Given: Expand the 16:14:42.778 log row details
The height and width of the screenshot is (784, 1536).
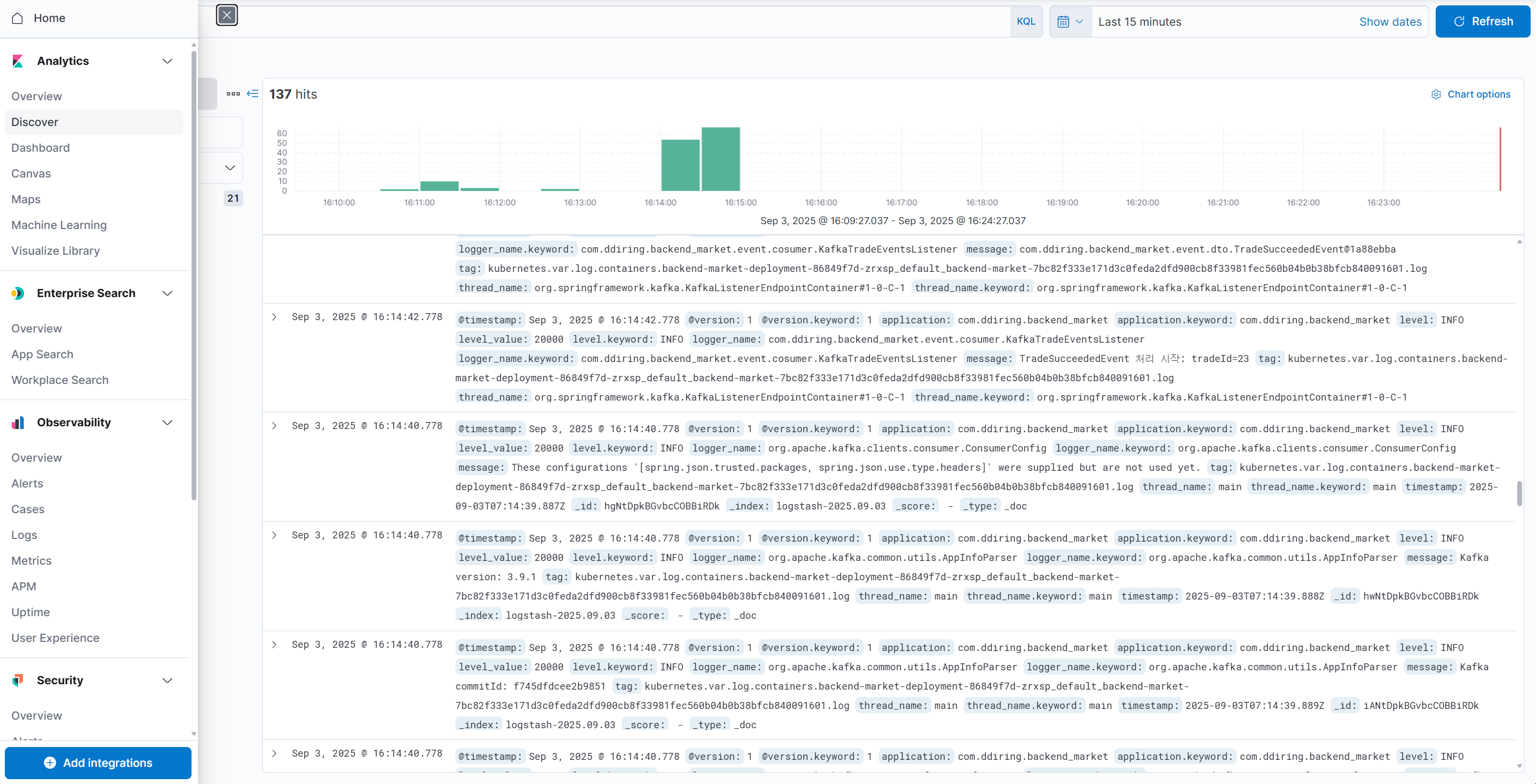Looking at the screenshot, I should coord(274,317).
